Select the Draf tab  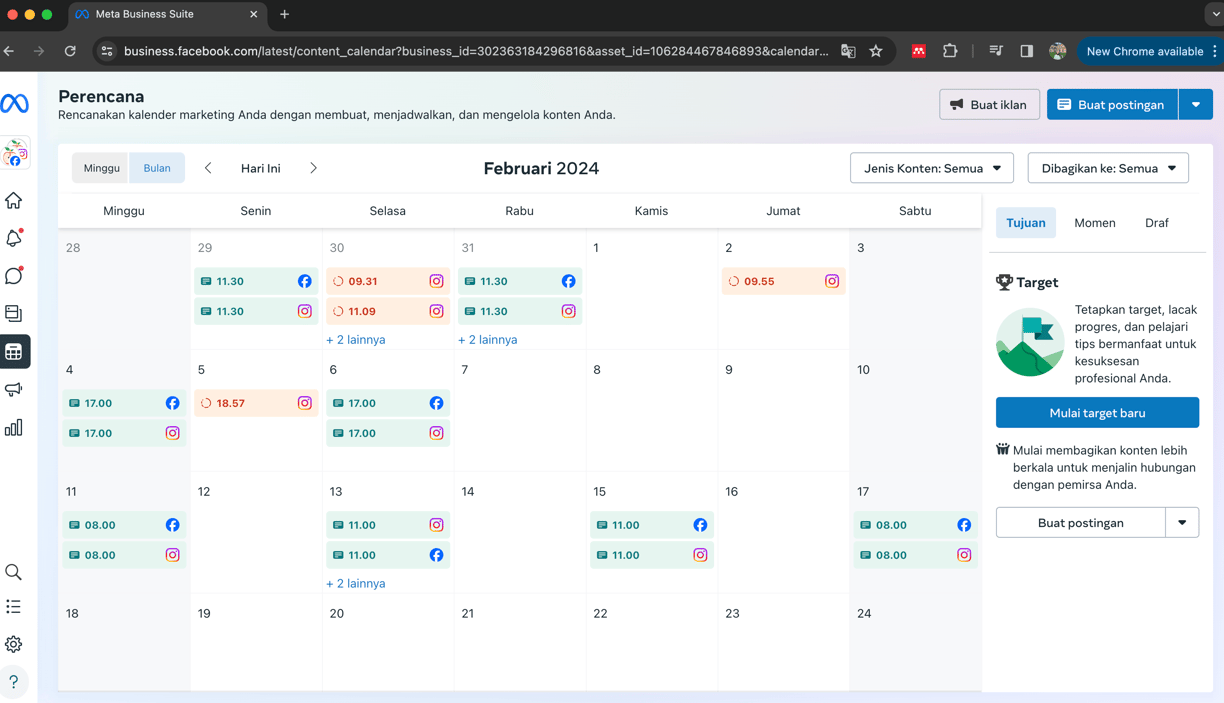[1157, 223]
